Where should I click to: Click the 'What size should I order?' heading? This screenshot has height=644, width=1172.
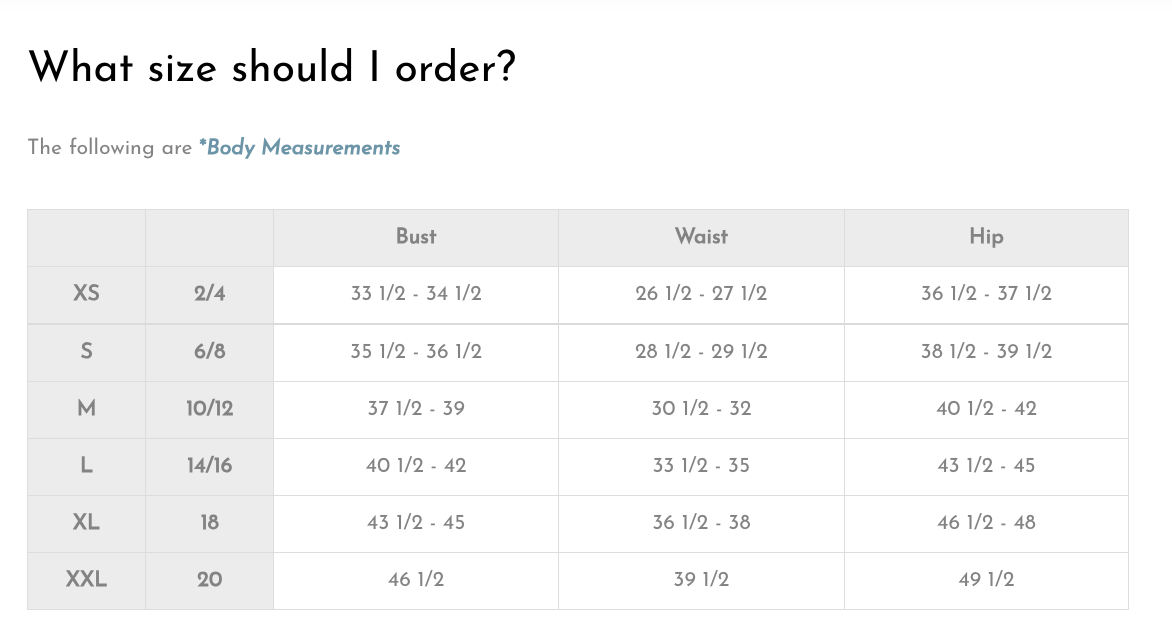tap(271, 68)
